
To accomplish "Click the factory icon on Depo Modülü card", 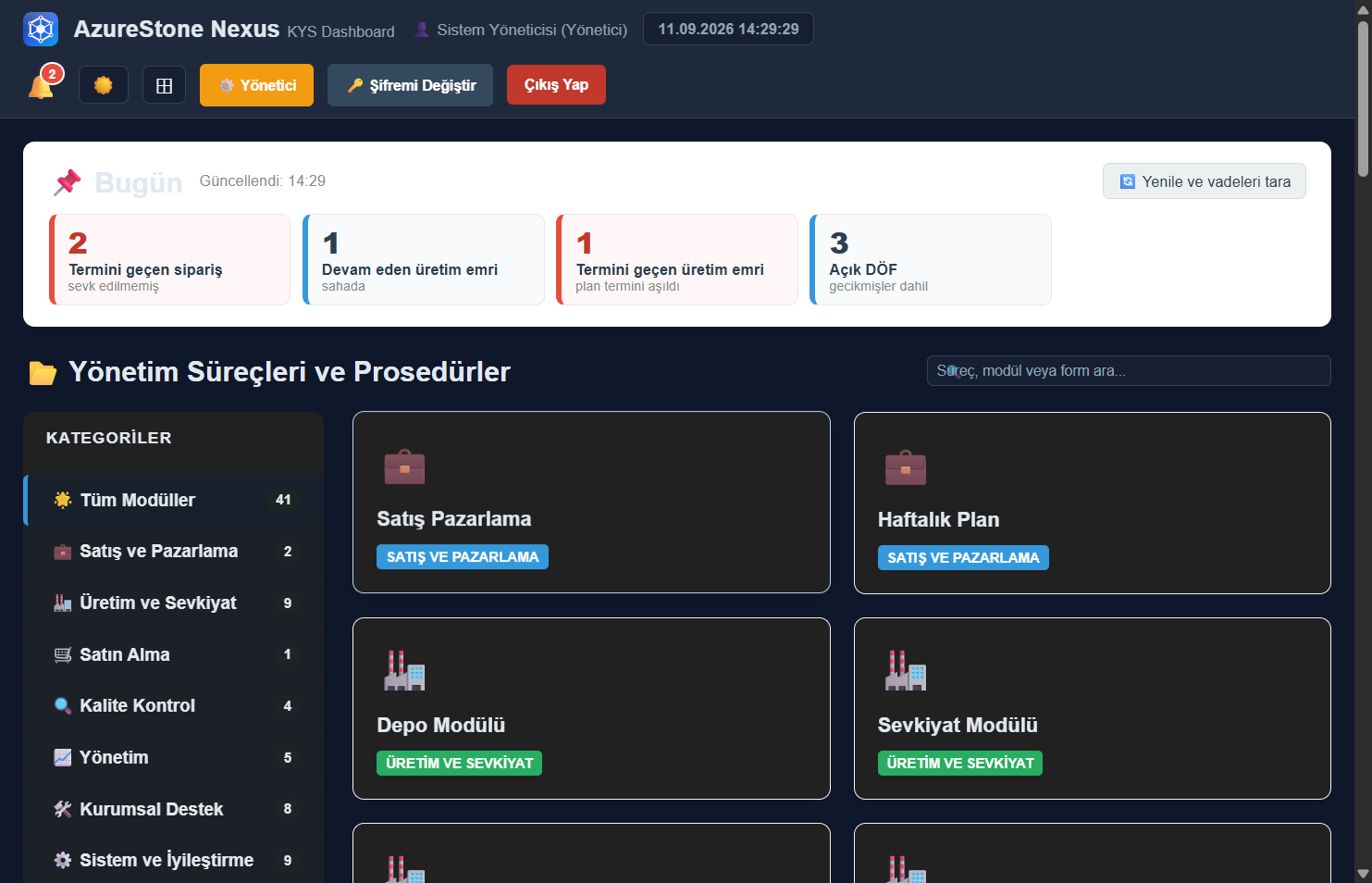I will [404, 671].
